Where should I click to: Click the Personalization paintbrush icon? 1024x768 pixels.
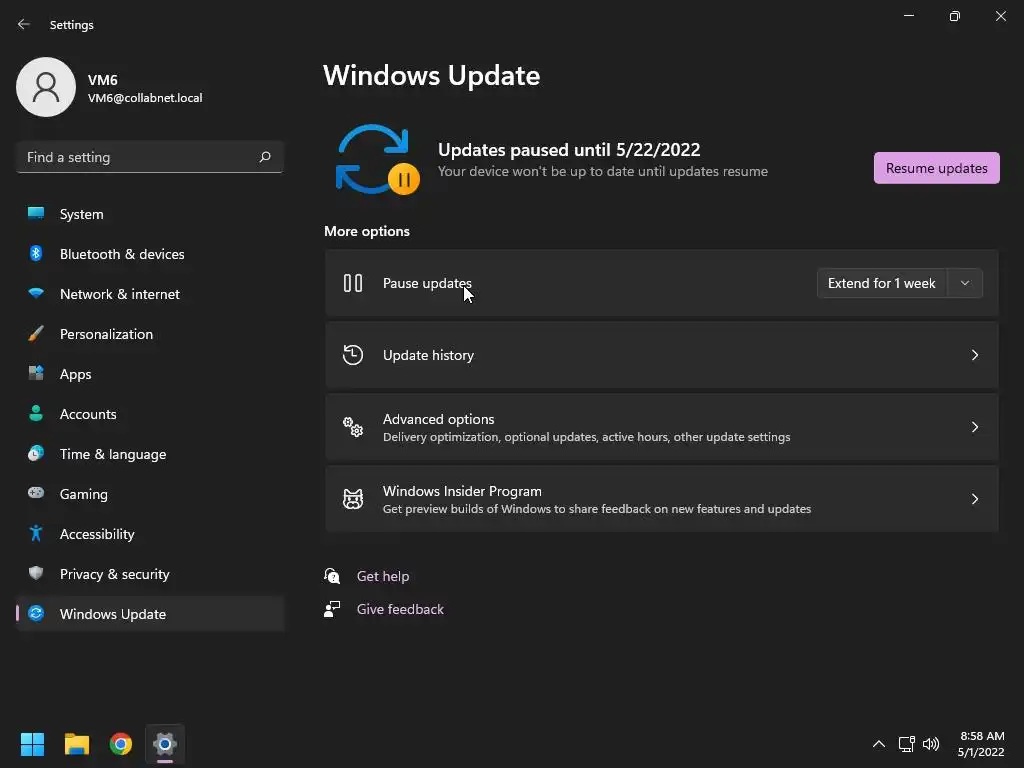(36, 334)
